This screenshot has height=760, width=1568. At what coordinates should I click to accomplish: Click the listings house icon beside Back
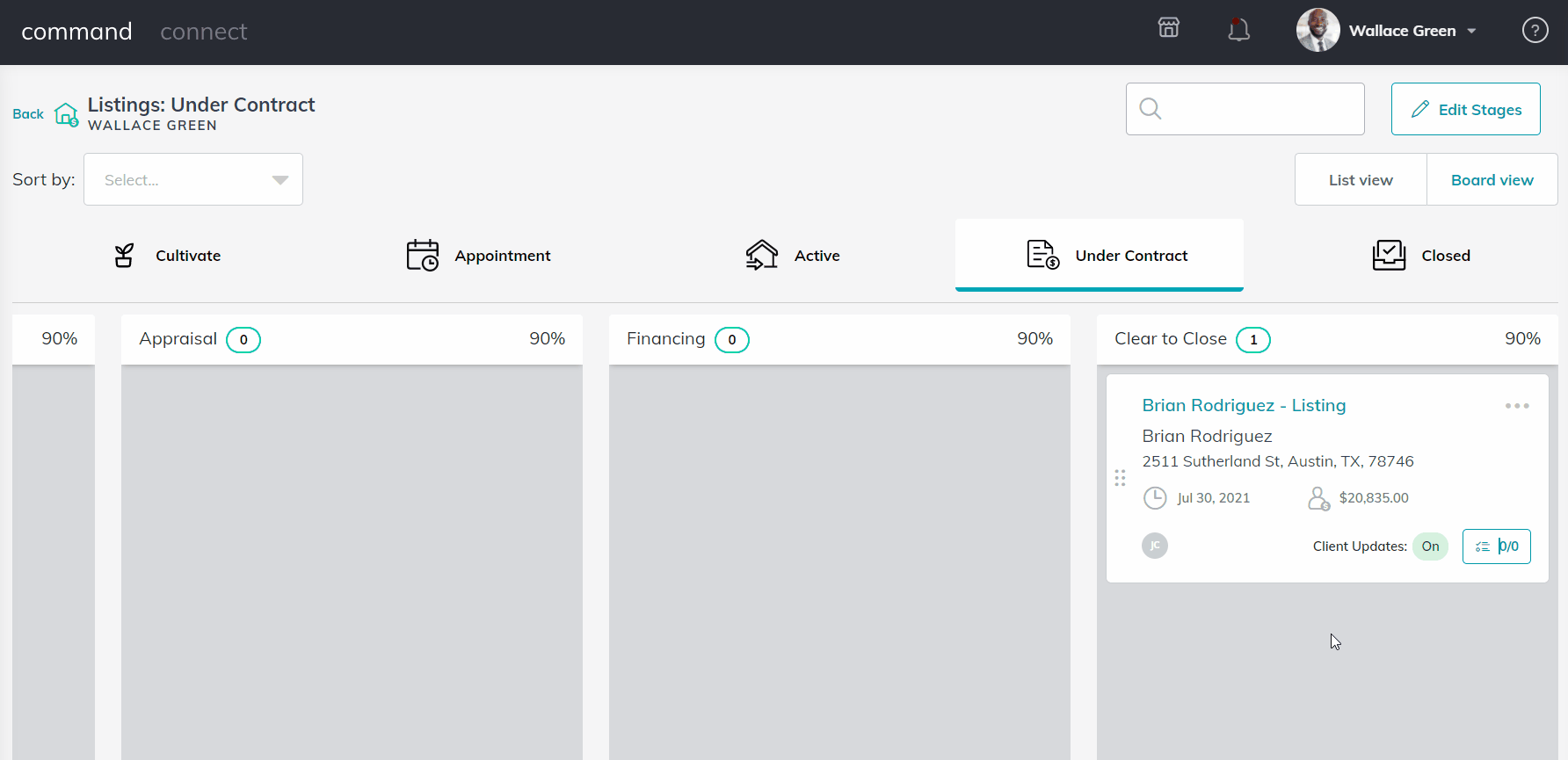[x=66, y=114]
